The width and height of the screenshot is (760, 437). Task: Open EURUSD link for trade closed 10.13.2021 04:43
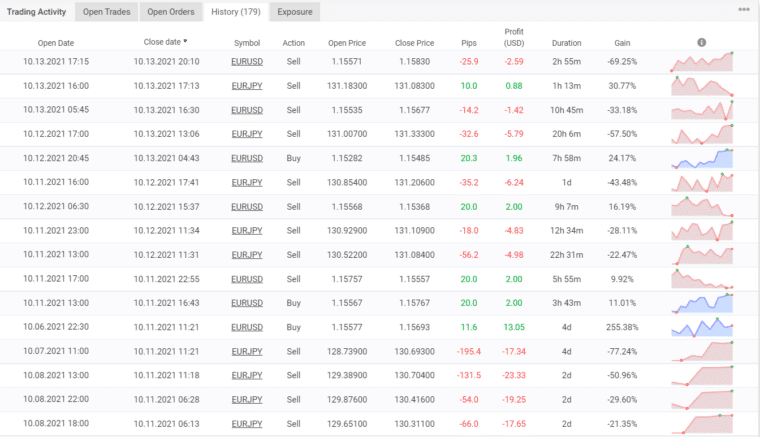pyautogui.click(x=247, y=158)
